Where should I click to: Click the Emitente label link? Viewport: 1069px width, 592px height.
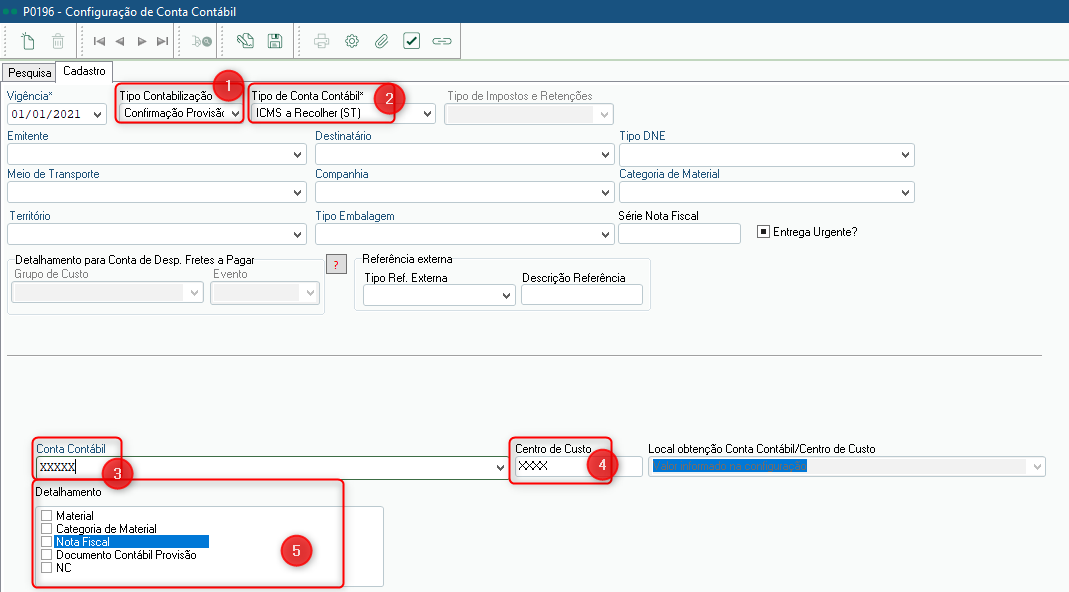pos(28,136)
